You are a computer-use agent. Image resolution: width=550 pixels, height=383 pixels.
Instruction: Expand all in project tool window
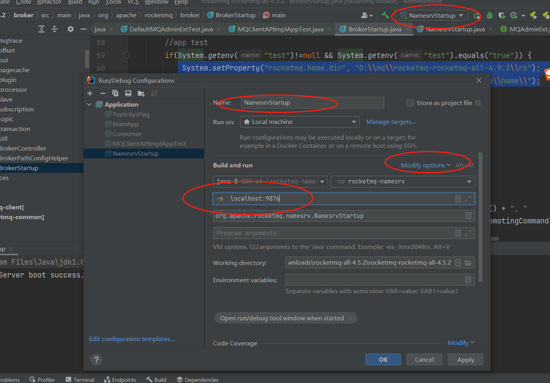pos(41,29)
